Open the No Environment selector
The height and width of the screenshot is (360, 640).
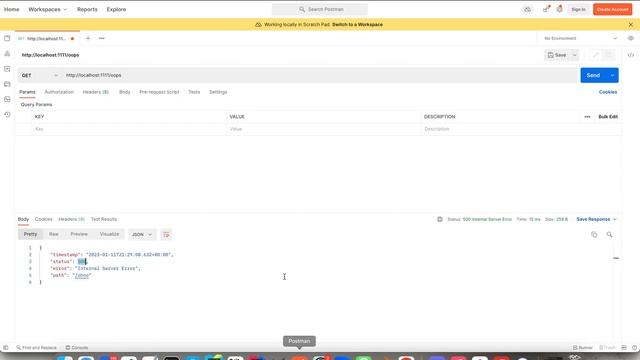pyautogui.click(x=580, y=38)
